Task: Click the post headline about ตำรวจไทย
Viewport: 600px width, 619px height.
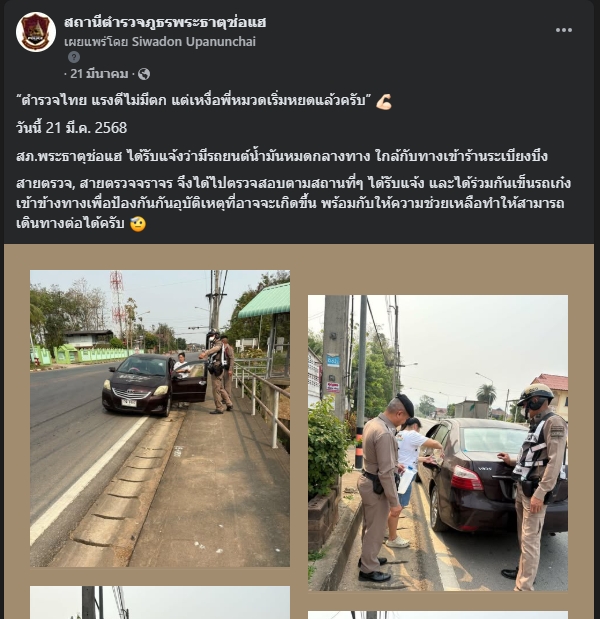Action: click(194, 101)
